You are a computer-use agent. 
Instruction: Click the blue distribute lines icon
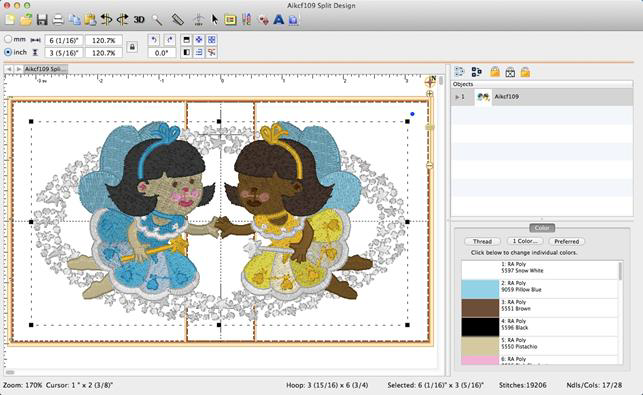(x=199, y=53)
